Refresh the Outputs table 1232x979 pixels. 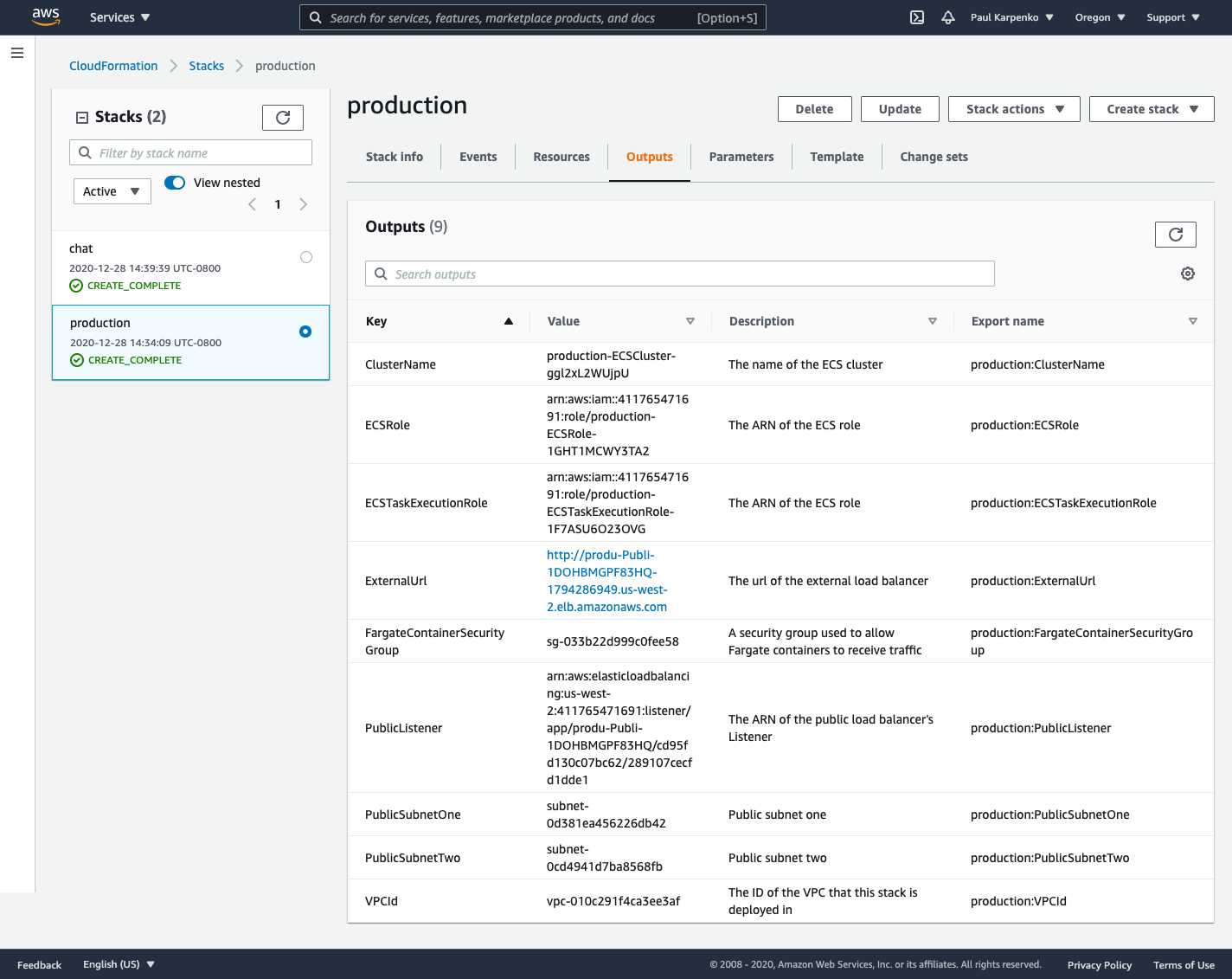(1176, 235)
